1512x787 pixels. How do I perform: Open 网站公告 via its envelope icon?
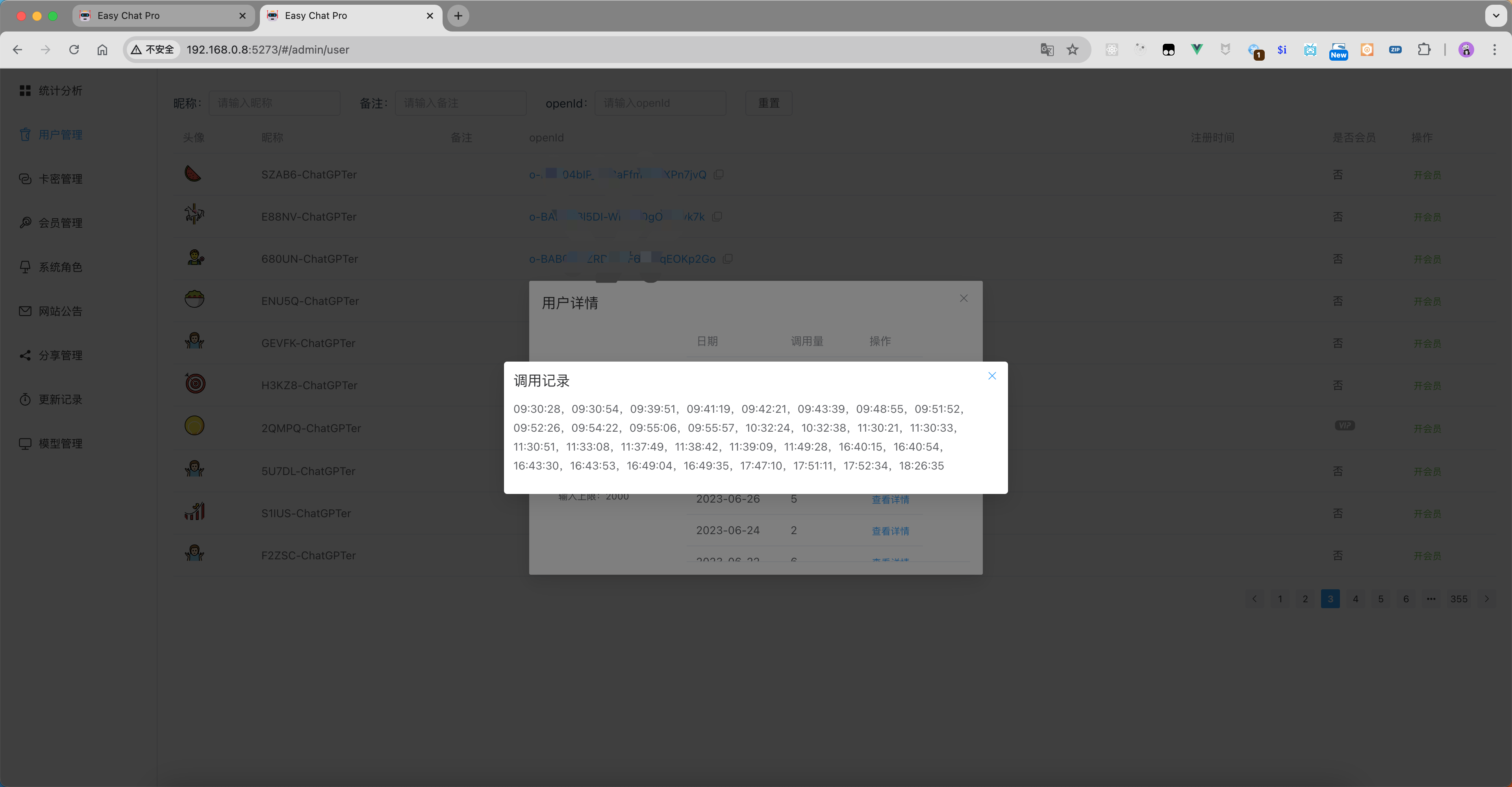pyautogui.click(x=25, y=311)
